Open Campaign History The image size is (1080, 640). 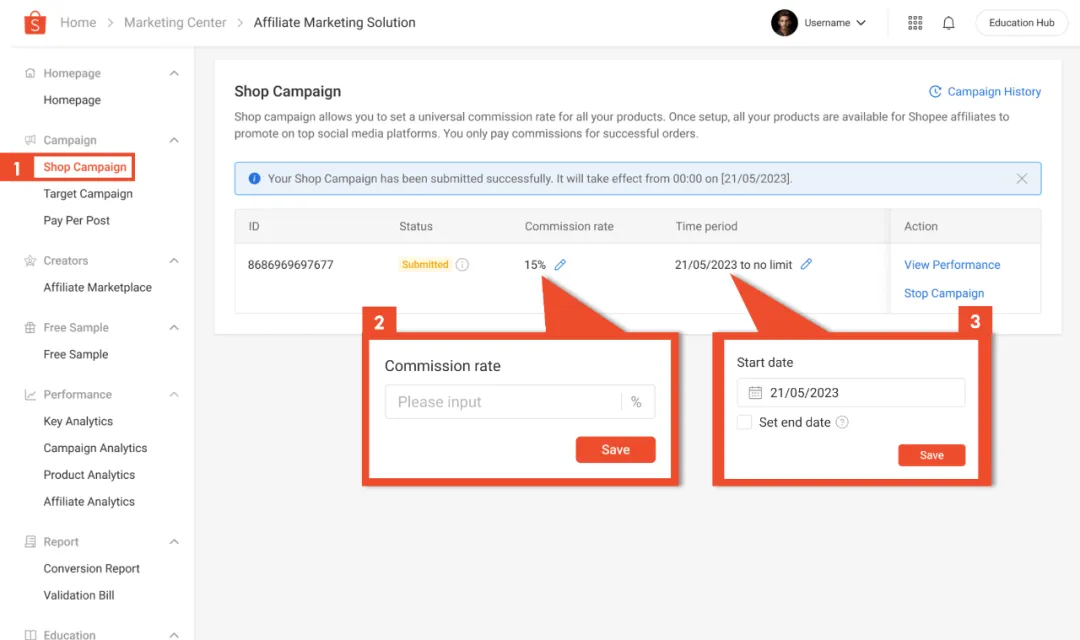click(985, 92)
